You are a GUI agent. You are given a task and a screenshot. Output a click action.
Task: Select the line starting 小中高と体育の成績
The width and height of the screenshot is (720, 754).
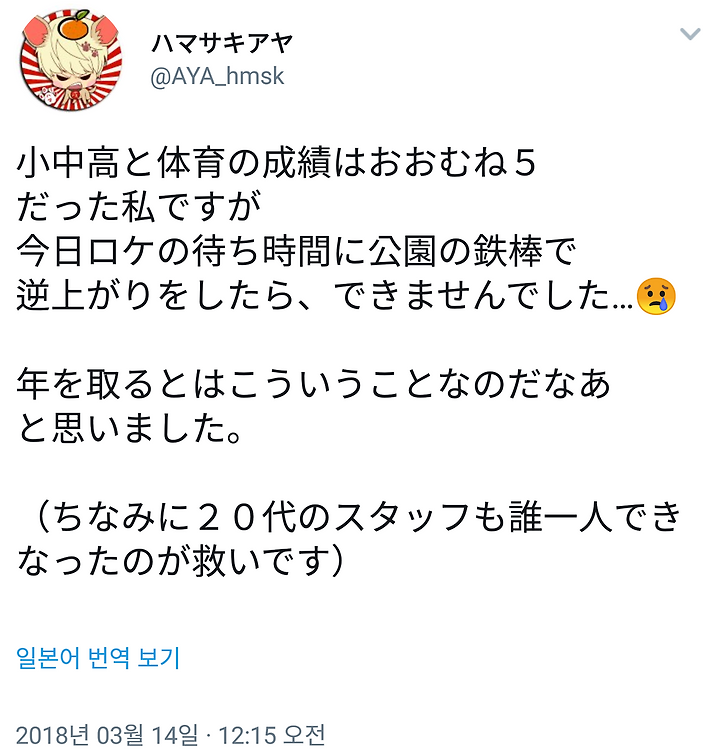click(x=276, y=163)
